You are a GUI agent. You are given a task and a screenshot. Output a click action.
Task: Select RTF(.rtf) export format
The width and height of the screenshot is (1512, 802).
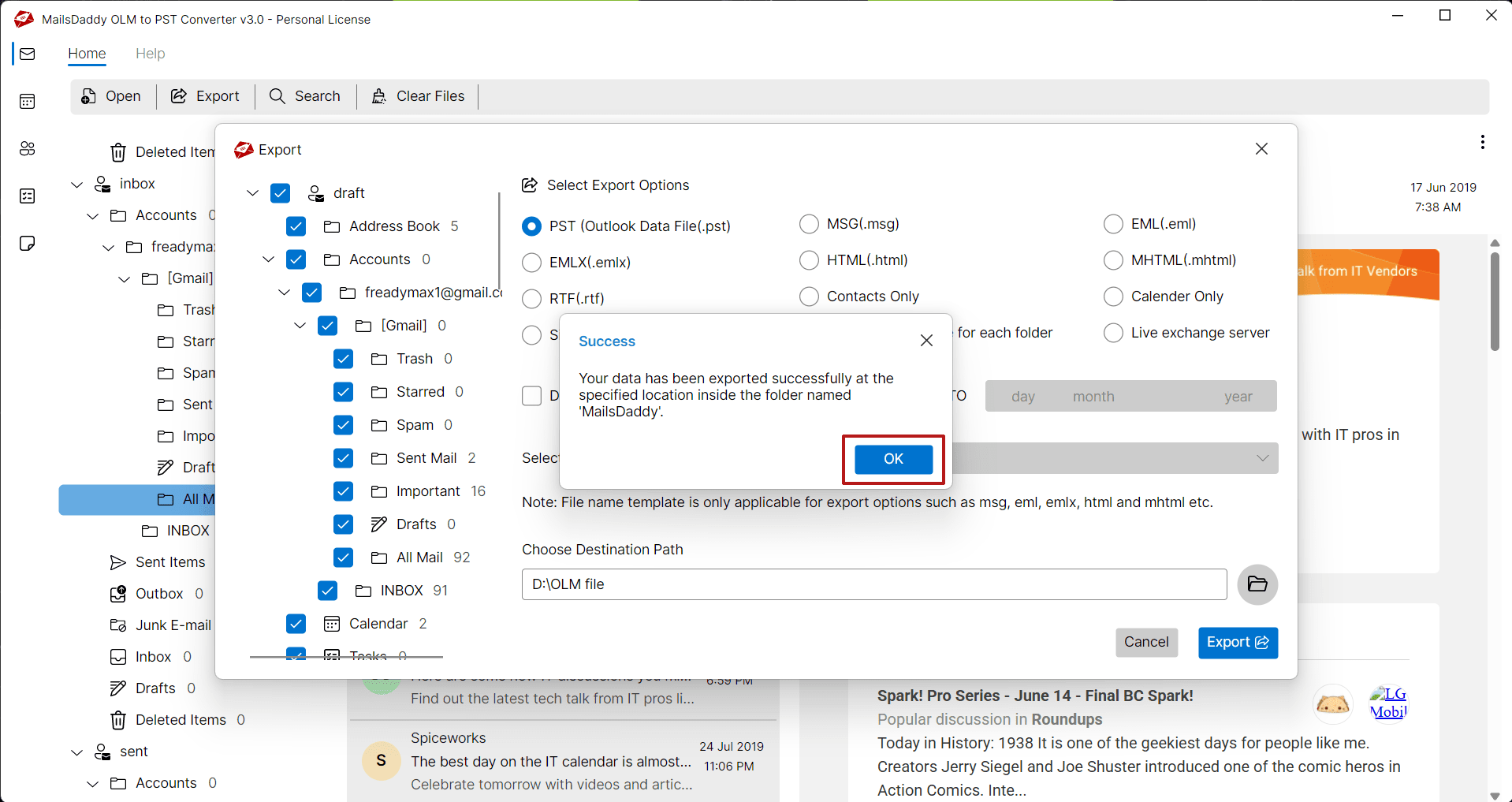(x=532, y=299)
